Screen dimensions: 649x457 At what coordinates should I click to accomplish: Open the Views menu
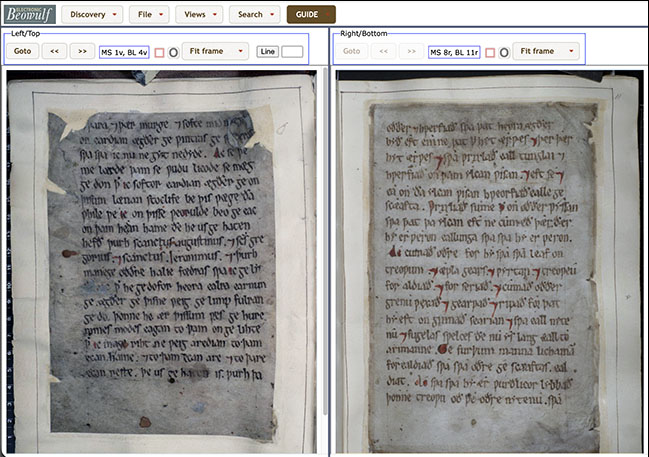(x=199, y=14)
